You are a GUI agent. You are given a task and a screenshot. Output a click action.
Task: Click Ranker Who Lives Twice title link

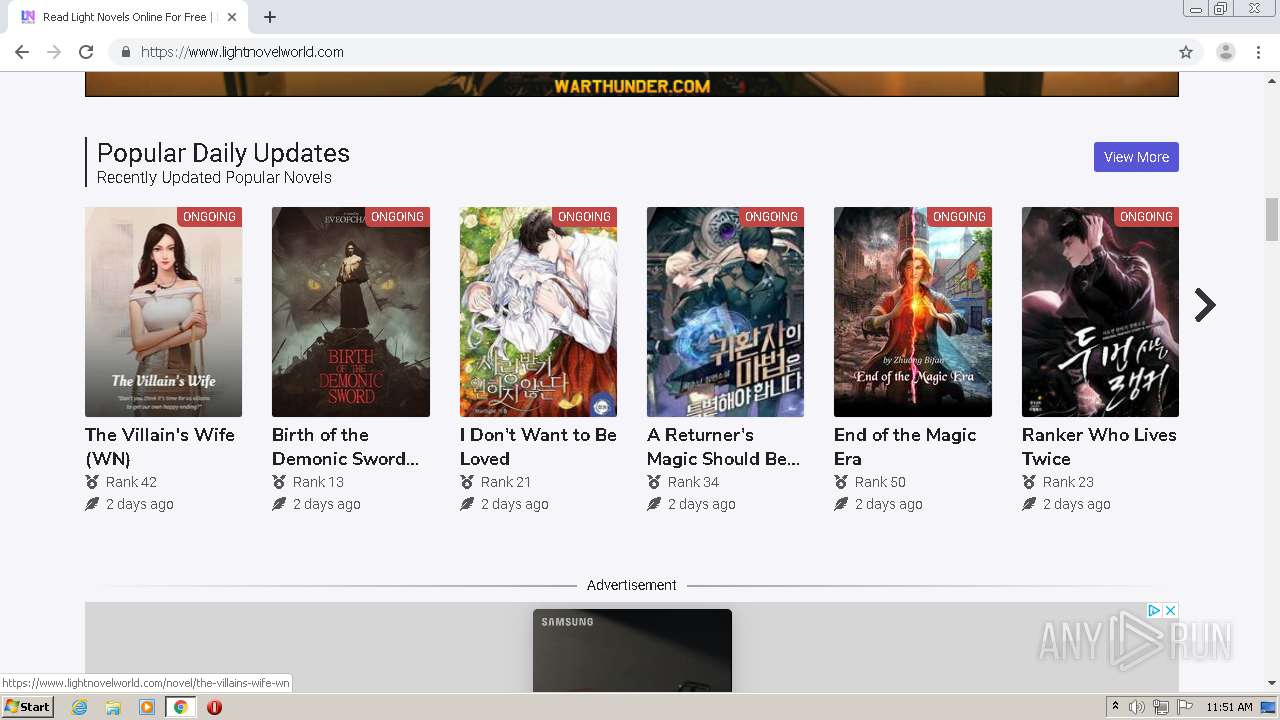(1099, 447)
